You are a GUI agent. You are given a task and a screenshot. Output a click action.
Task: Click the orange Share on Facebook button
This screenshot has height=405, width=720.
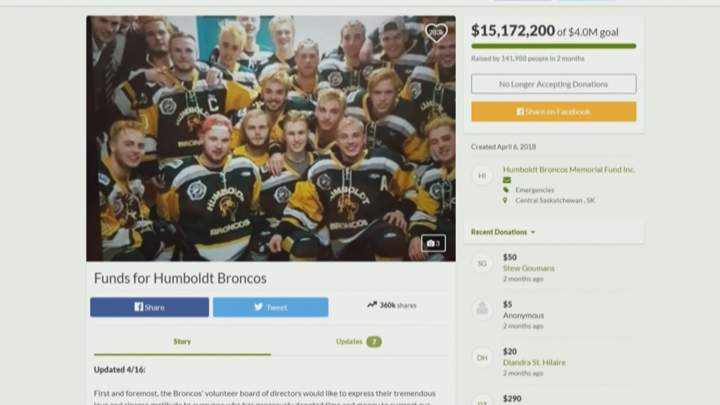(553, 112)
